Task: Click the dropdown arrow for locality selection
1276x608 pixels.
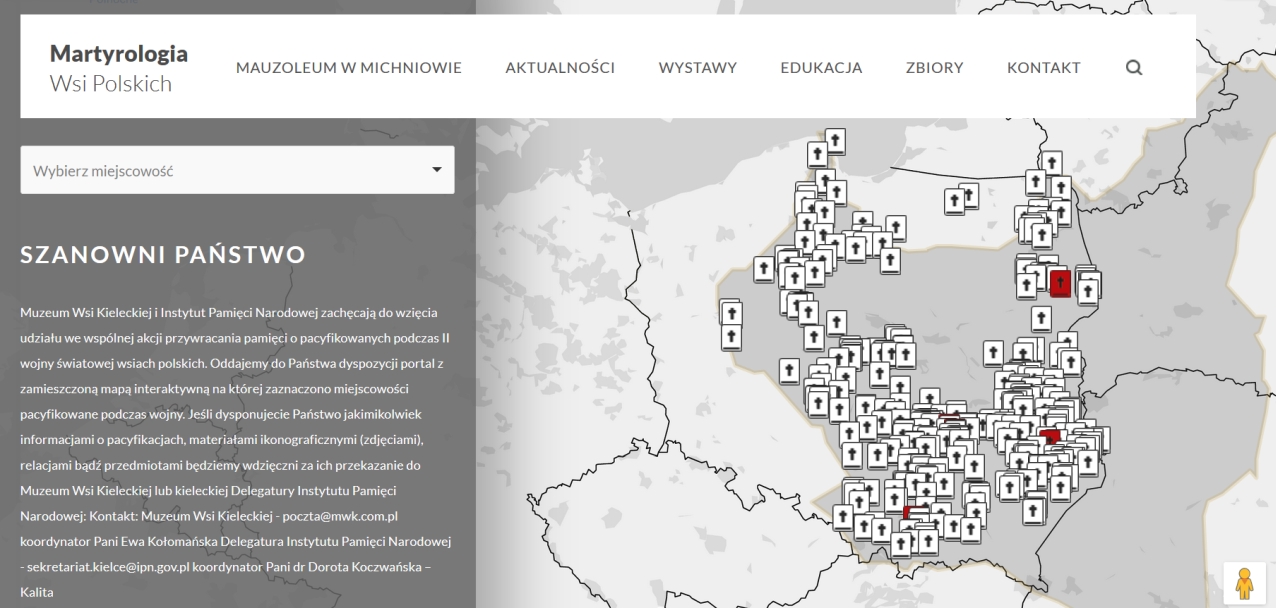Action: tap(436, 169)
